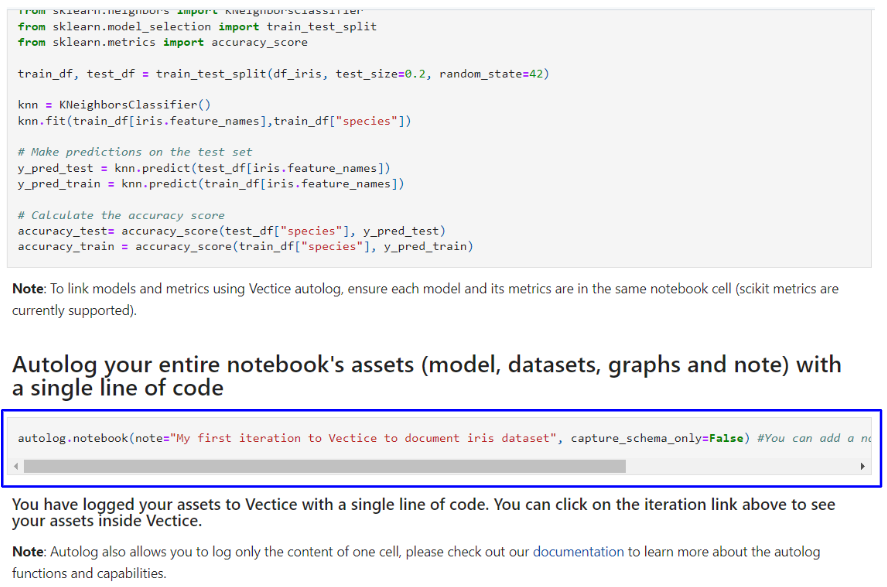Image resolution: width=887 pixels, height=587 pixels.
Task: Click the knn.fit code line
Action: [214, 121]
